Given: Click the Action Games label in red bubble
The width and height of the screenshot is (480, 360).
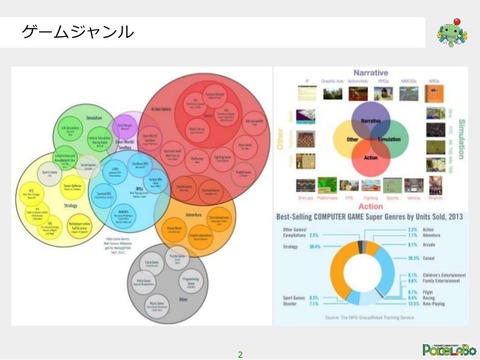Looking at the screenshot, I should pyautogui.click(x=161, y=109).
